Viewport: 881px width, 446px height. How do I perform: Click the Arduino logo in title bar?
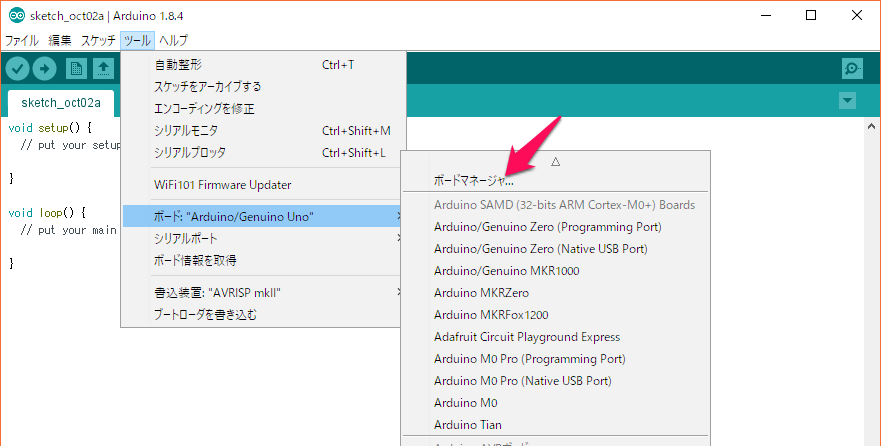click(16, 15)
